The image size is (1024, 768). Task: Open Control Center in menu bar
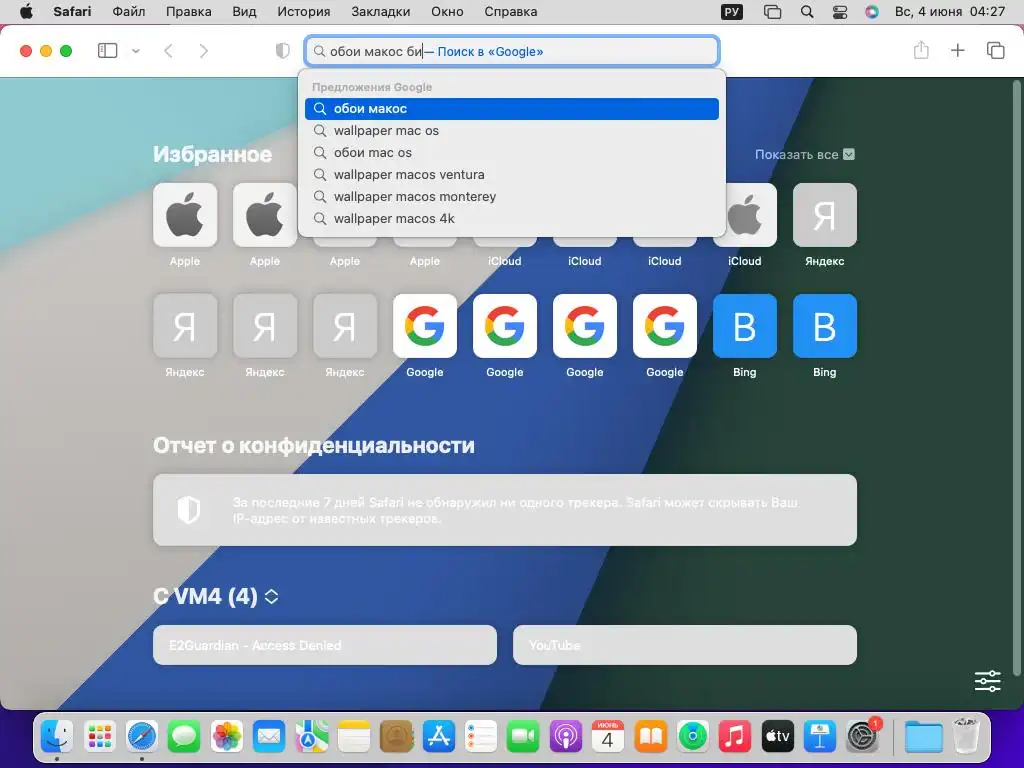click(x=840, y=12)
